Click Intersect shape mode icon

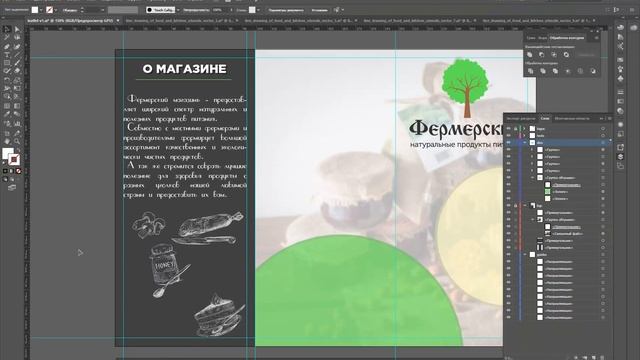pos(554,55)
